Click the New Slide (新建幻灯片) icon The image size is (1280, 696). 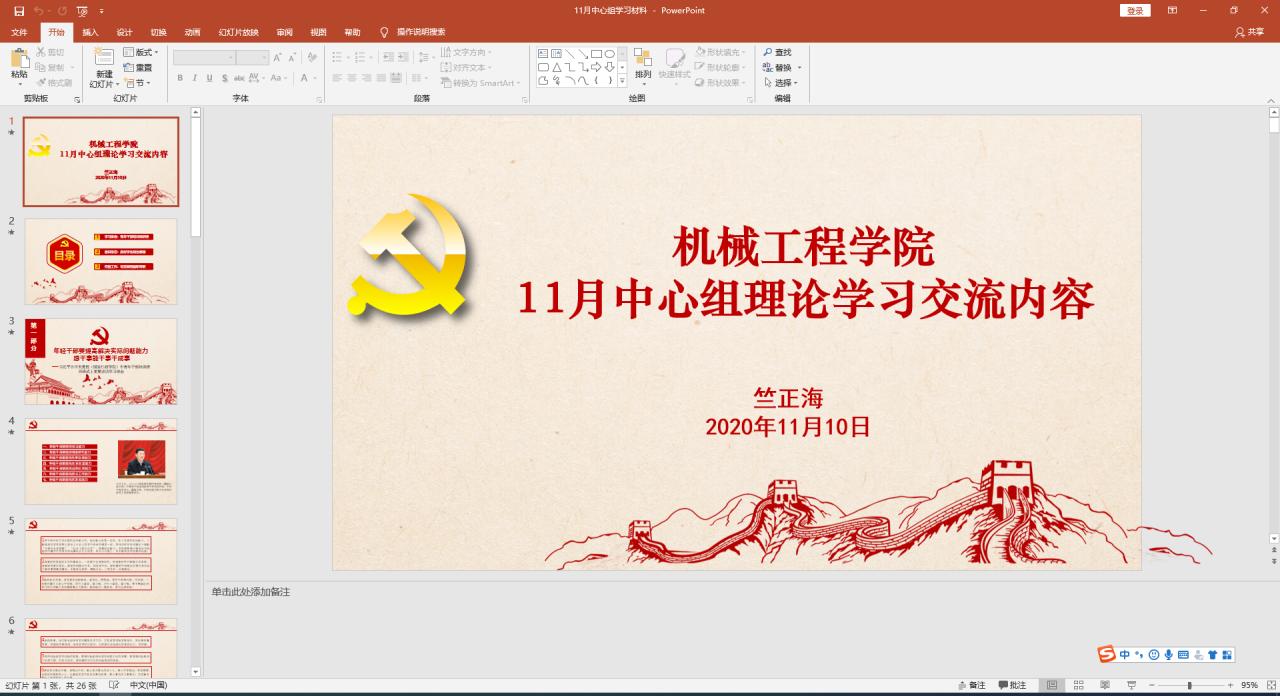pyautogui.click(x=104, y=60)
